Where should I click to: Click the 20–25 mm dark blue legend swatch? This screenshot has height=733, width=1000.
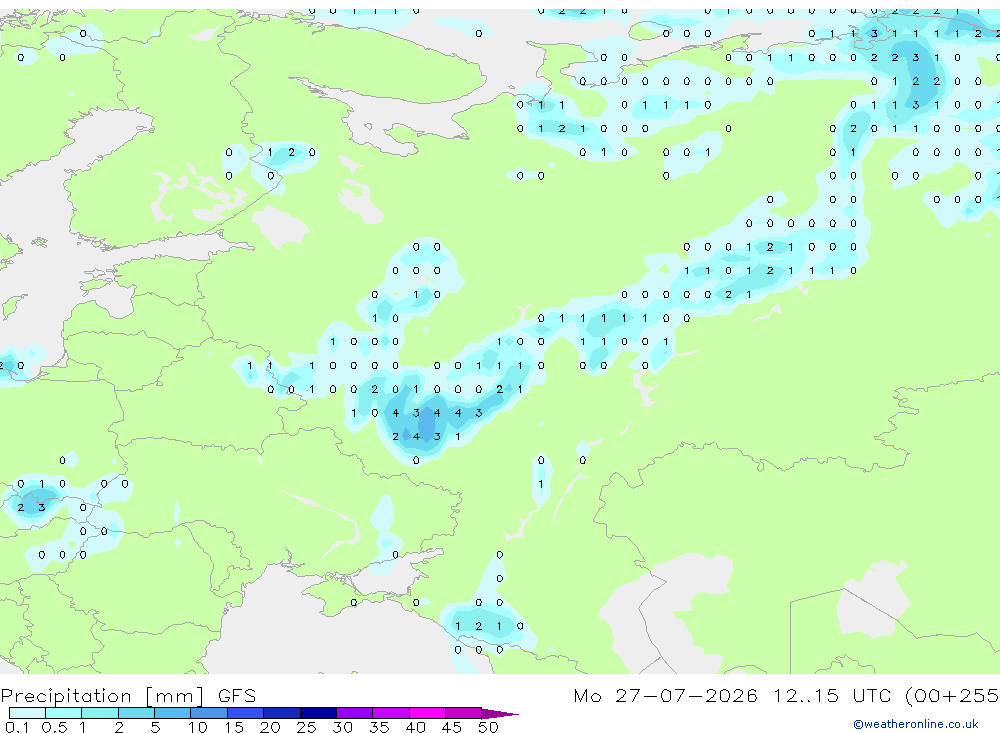coord(281,713)
